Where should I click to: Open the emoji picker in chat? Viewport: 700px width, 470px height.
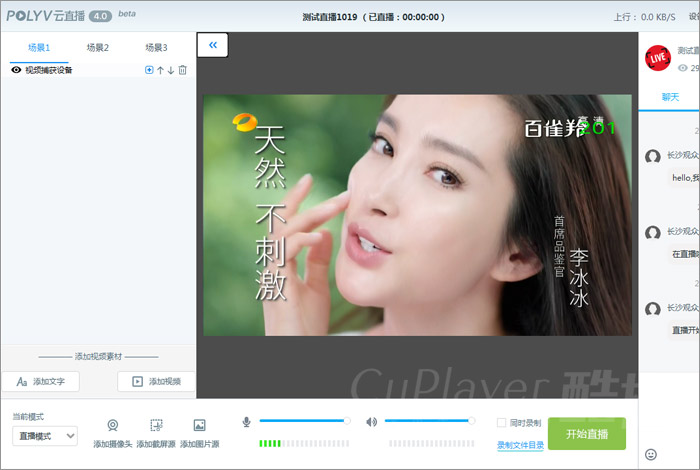[651, 454]
